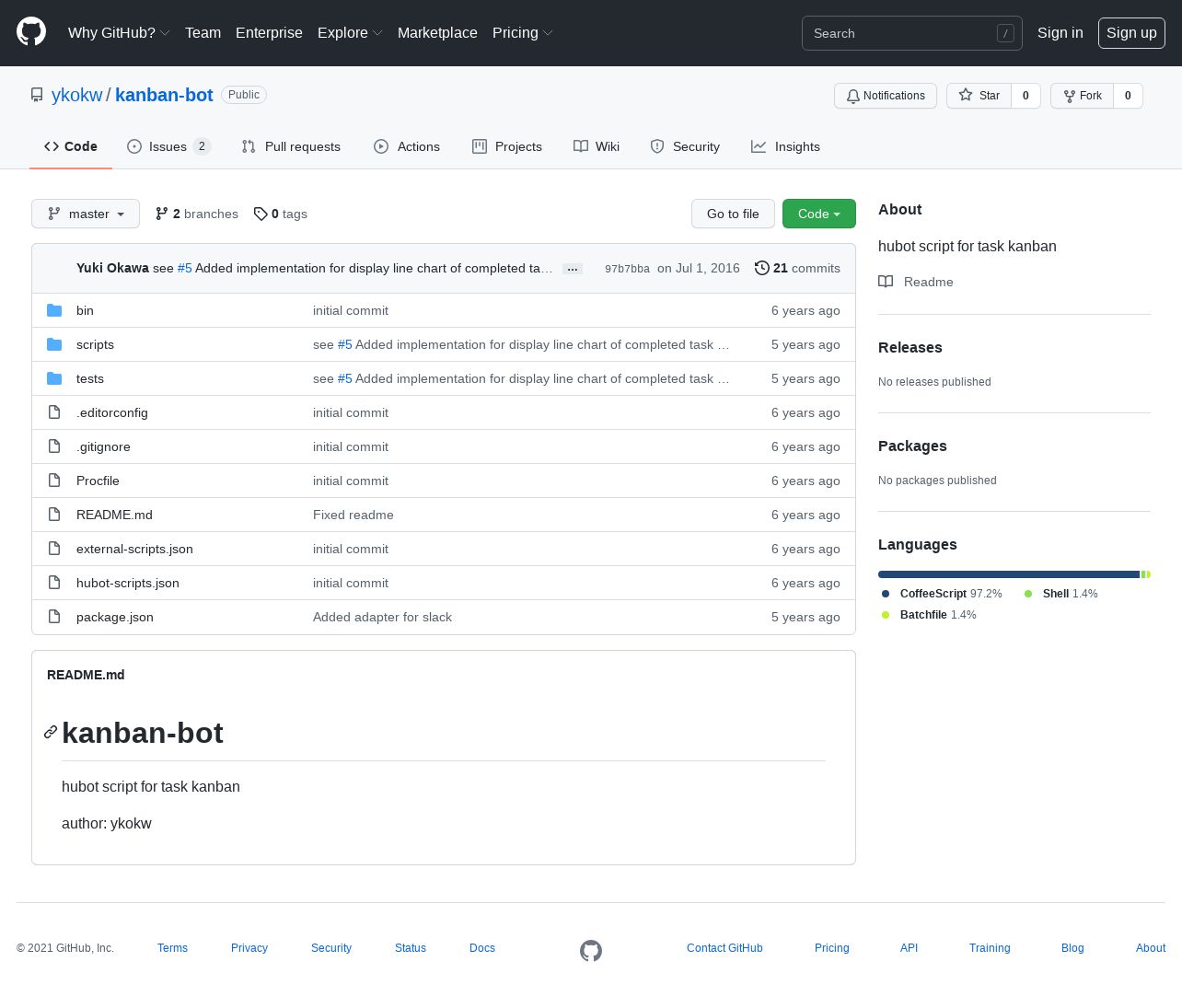
Task: Open commit hash 97b7bba
Action: (x=627, y=269)
